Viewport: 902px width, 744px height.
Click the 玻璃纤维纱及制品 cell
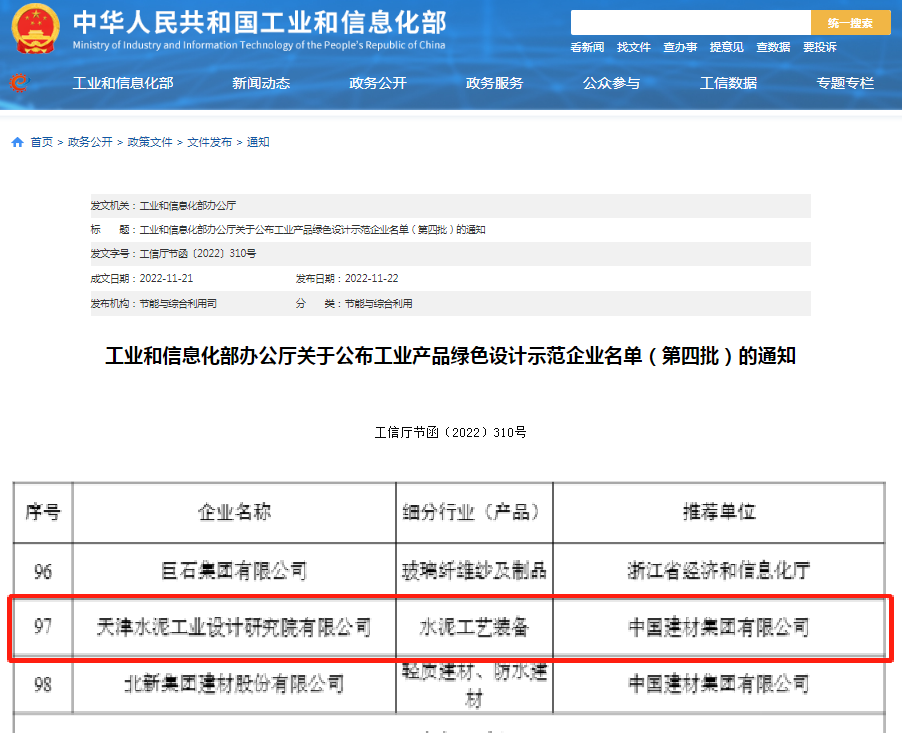pos(474,571)
